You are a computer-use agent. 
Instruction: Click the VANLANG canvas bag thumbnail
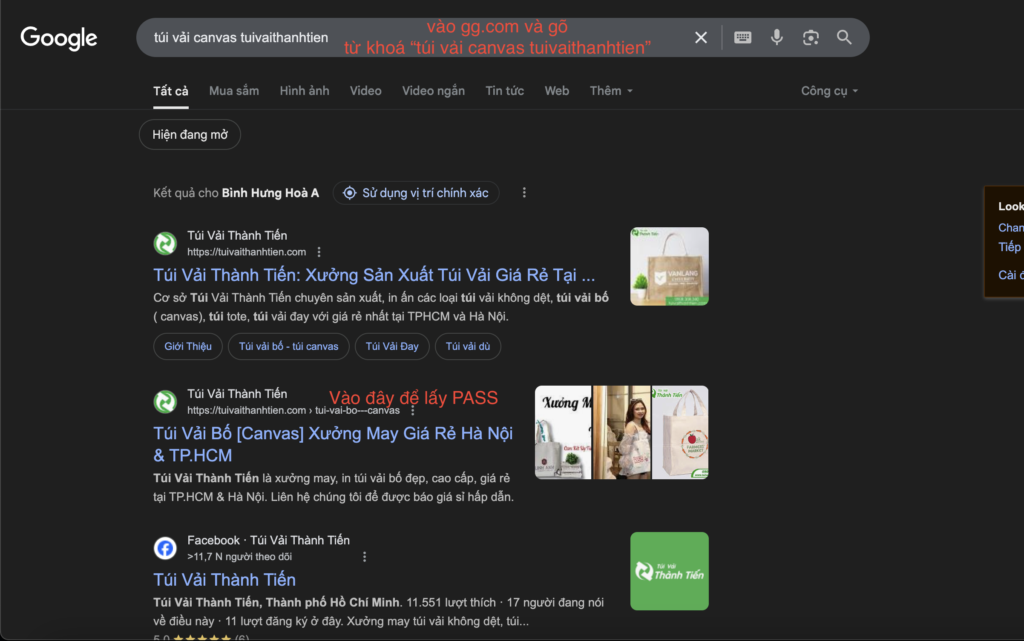[669, 266]
